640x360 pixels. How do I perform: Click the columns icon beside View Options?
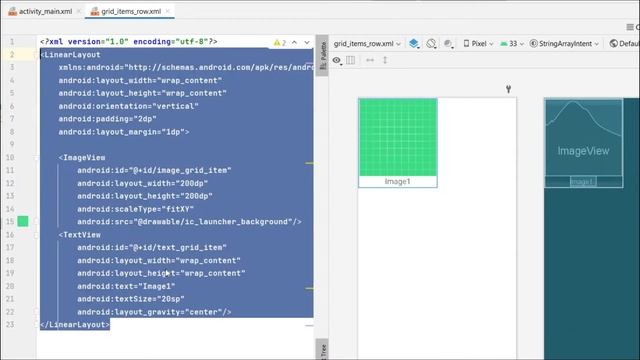pos(351,60)
